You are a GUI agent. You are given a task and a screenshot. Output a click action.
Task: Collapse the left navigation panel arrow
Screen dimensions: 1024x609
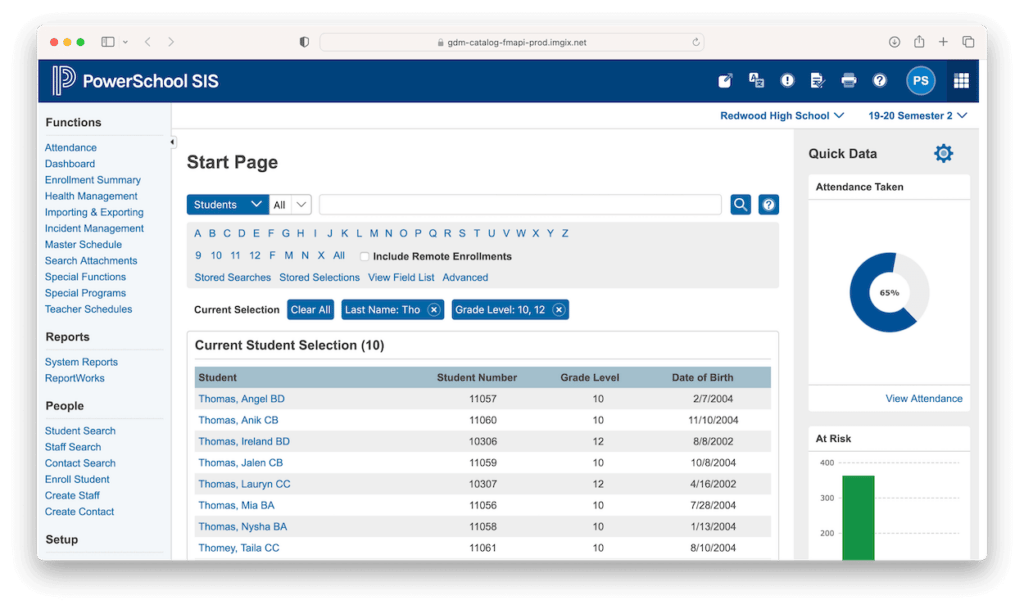tap(172, 142)
